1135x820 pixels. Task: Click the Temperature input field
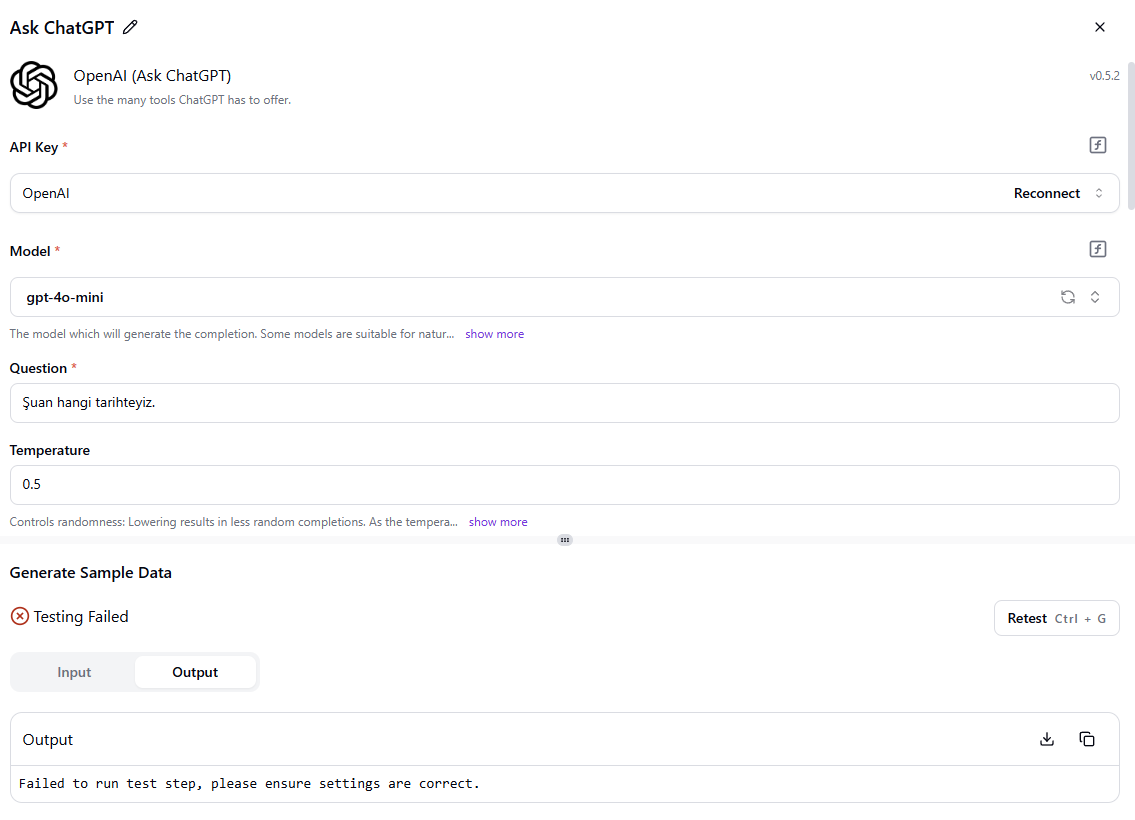[565, 485]
